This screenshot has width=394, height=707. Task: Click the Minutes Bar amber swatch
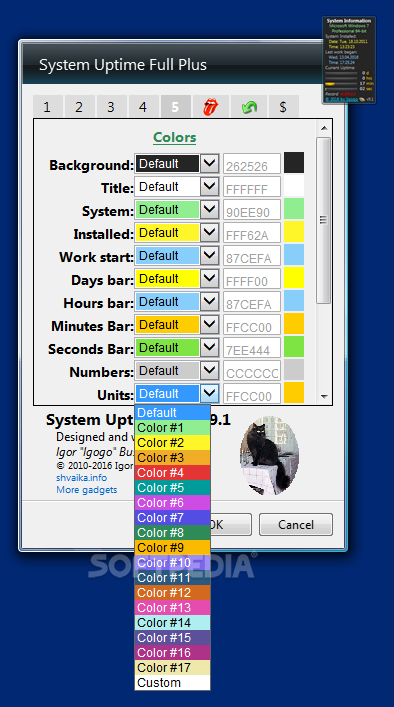tap(294, 323)
